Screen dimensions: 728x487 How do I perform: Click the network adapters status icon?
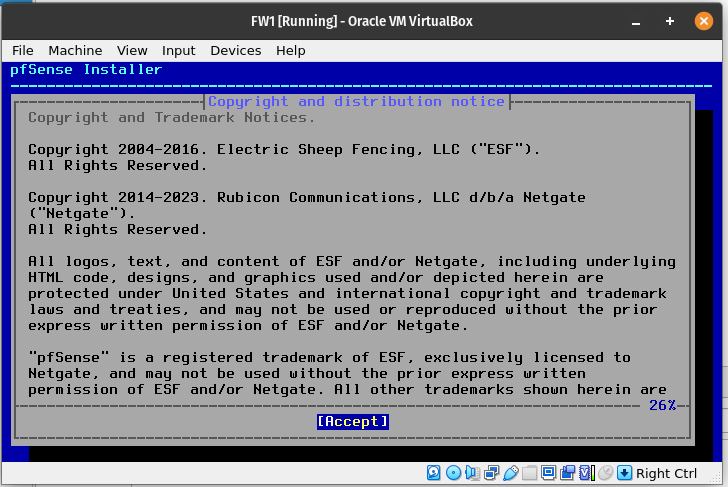tap(491, 473)
